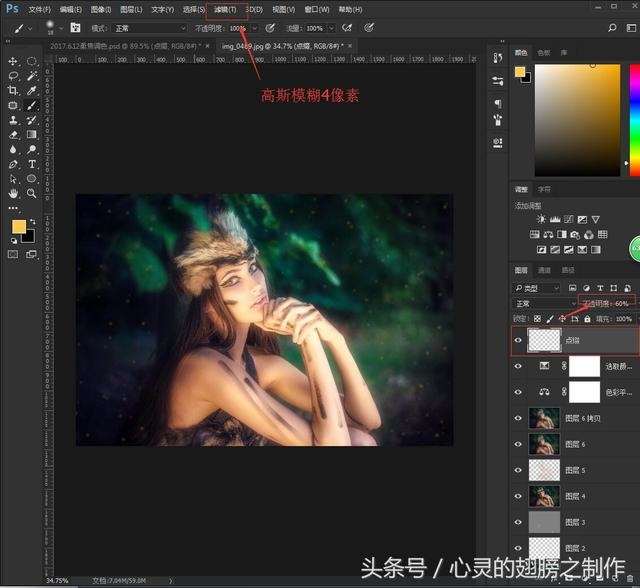Open the 滤镜(T) menu
640x588 pixels.
(225, 9)
